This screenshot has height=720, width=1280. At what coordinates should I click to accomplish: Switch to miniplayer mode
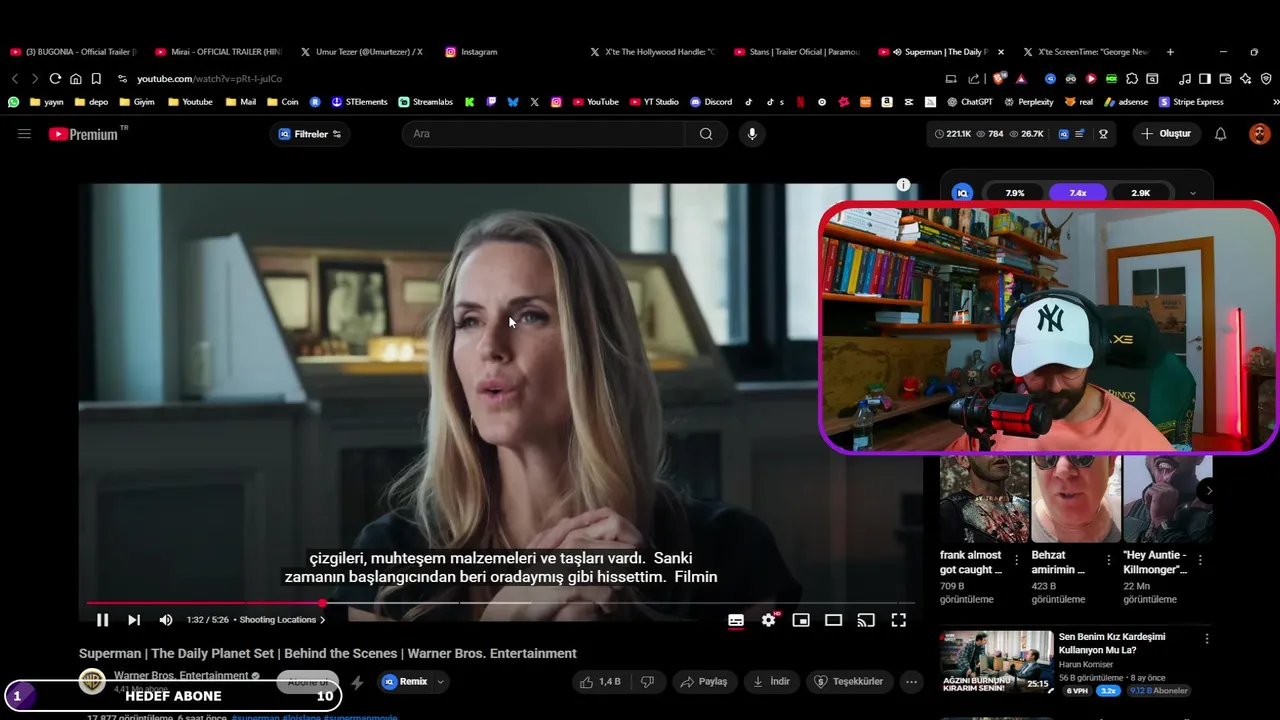click(801, 620)
